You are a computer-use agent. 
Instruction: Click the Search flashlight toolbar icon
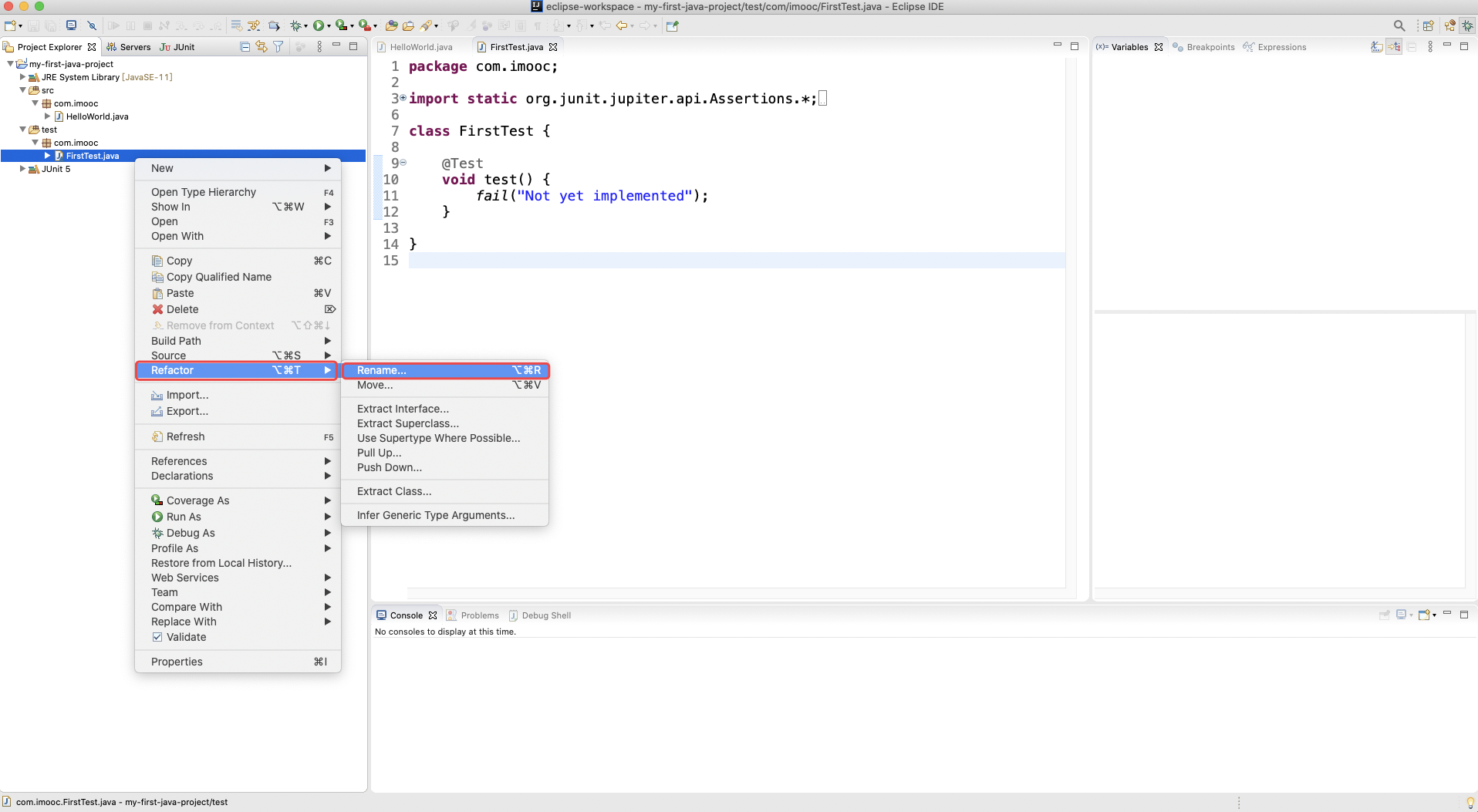[x=426, y=25]
